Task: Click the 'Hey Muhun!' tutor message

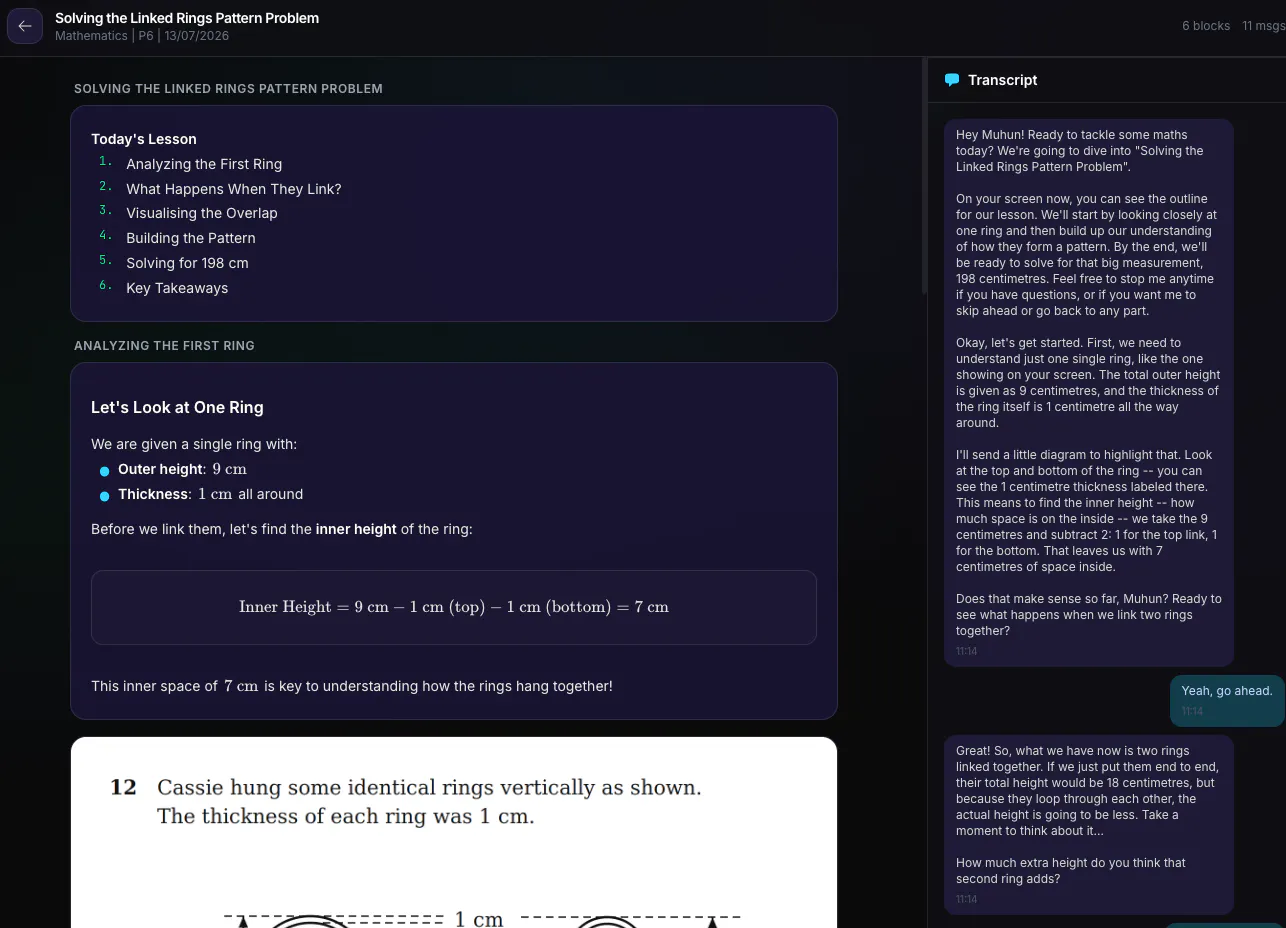Action: pos(1089,393)
